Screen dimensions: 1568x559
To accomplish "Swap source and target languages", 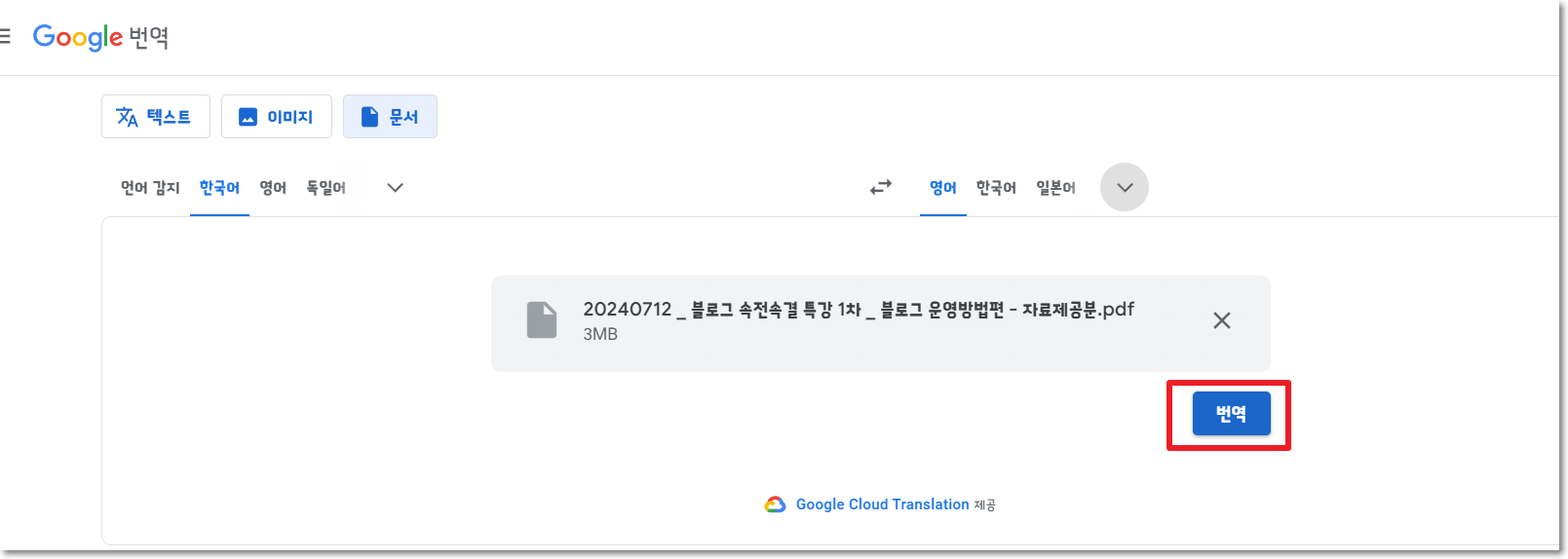I will (881, 187).
